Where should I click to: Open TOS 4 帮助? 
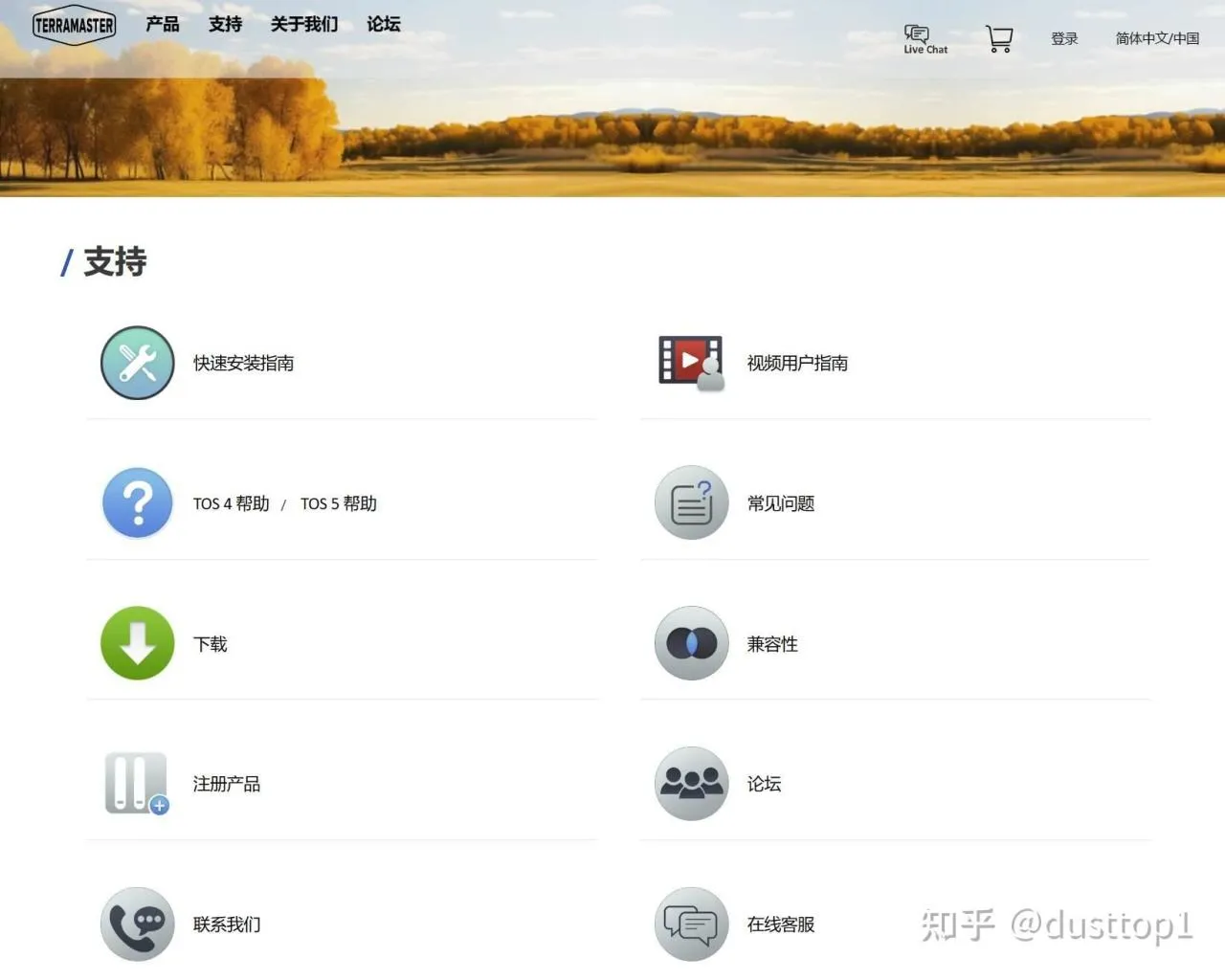pos(231,503)
